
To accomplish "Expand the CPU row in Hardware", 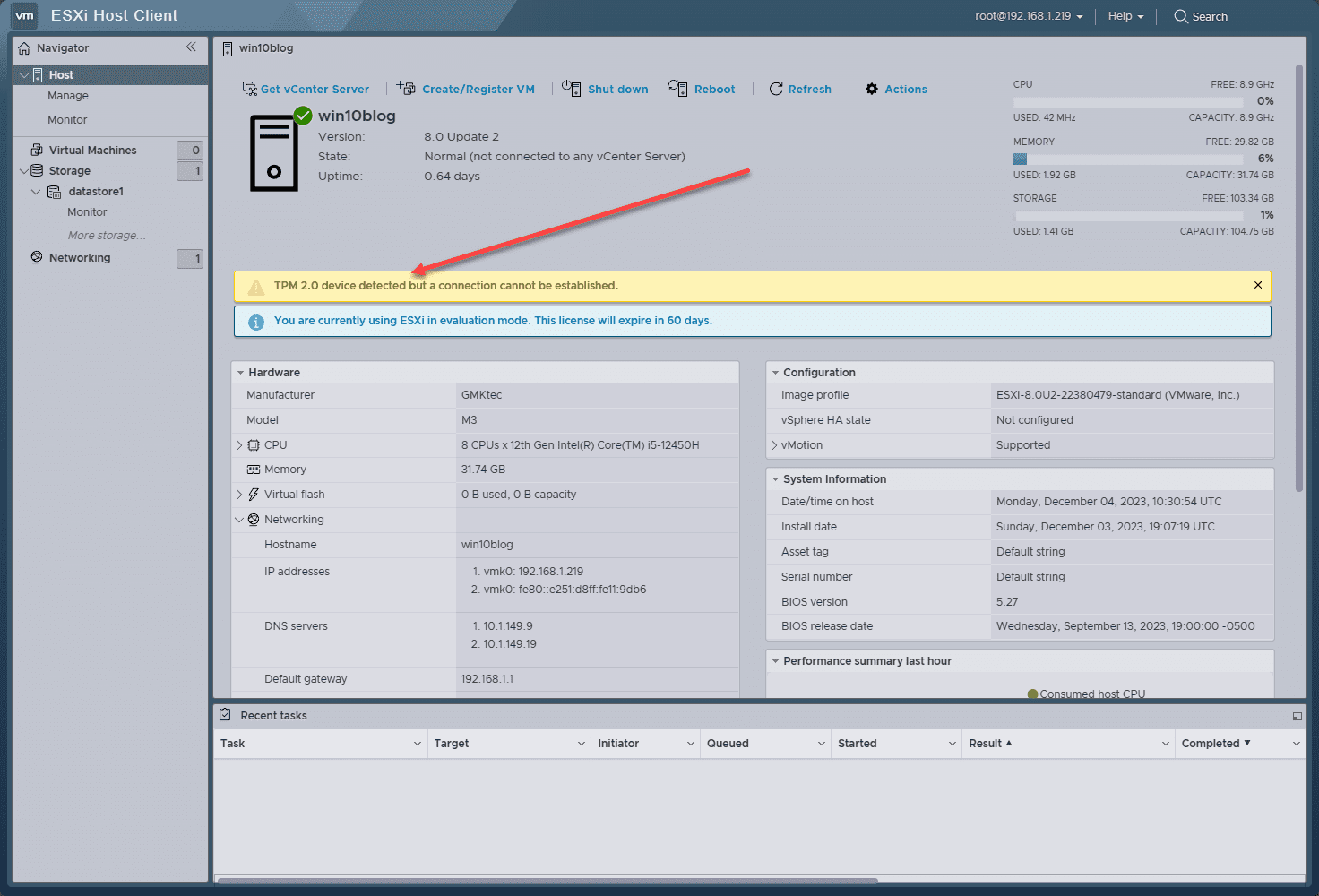I will (239, 445).
